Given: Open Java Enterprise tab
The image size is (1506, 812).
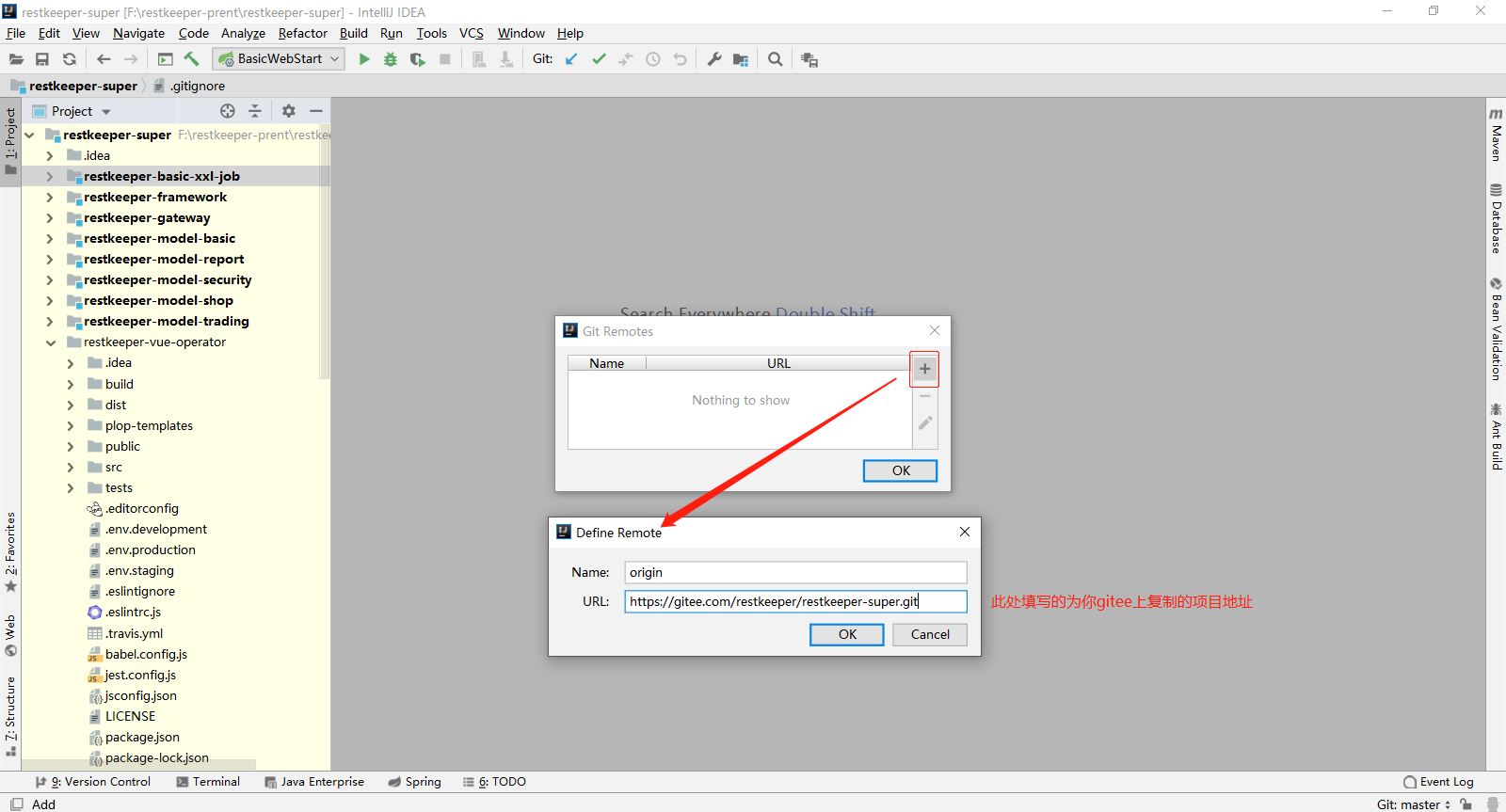Looking at the screenshot, I should (314, 782).
